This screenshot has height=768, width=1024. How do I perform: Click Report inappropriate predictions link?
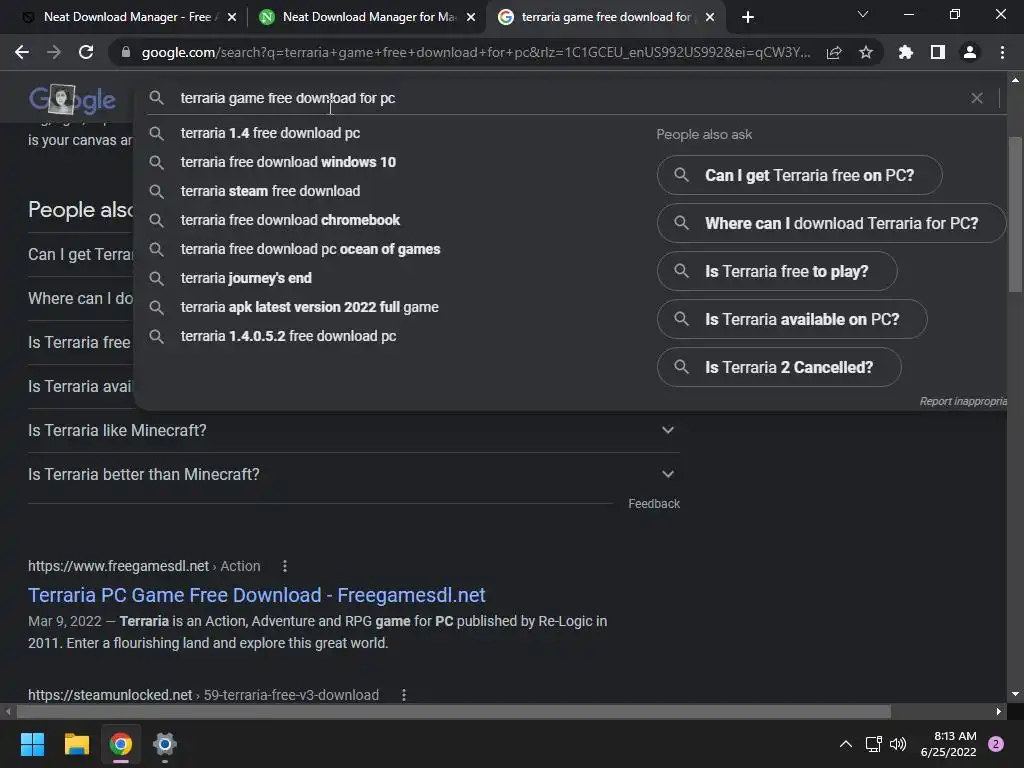pyautogui.click(x=963, y=401)
